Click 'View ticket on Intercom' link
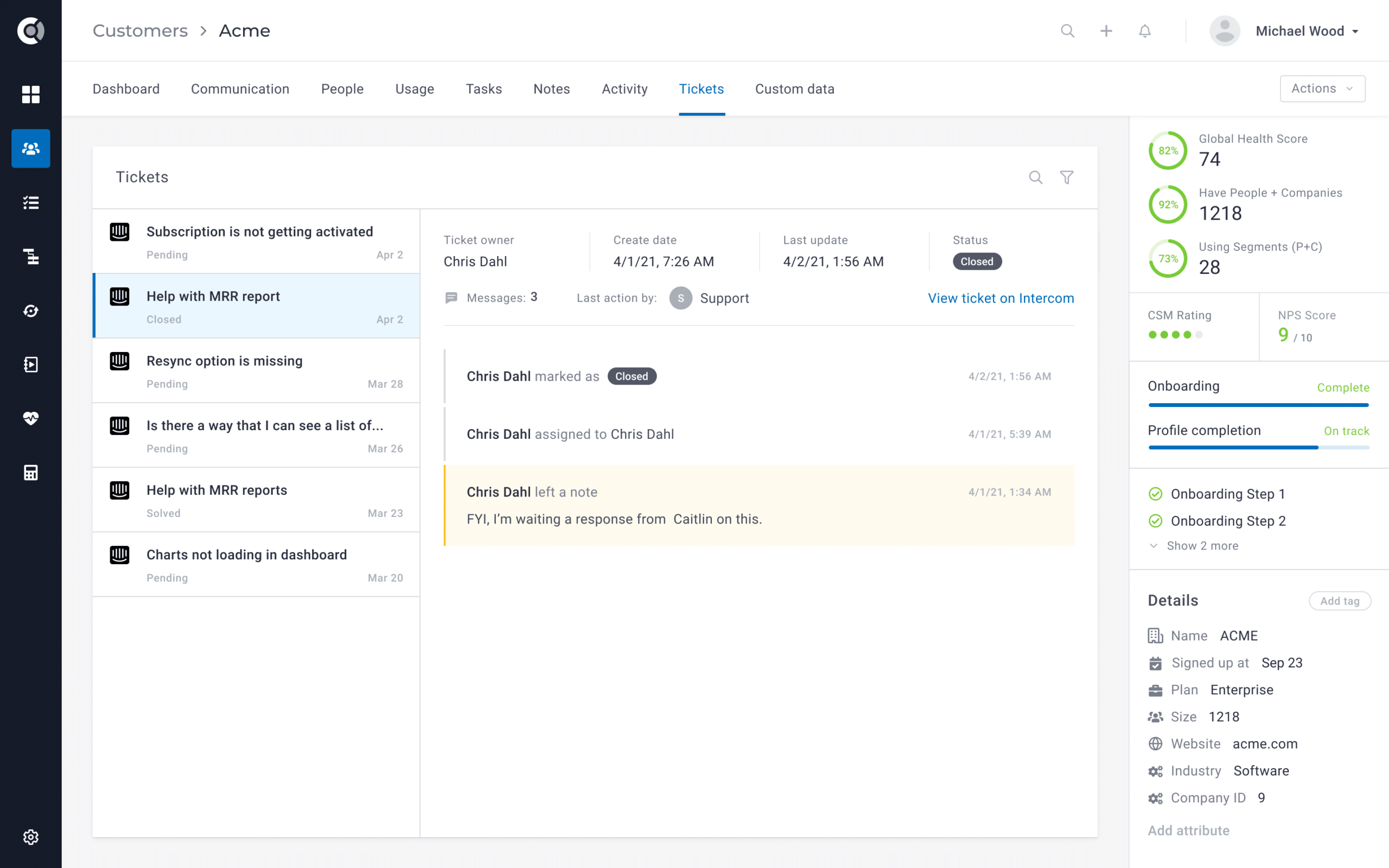This screenshot has height=868, width=1389. [x=1001, y=298]
